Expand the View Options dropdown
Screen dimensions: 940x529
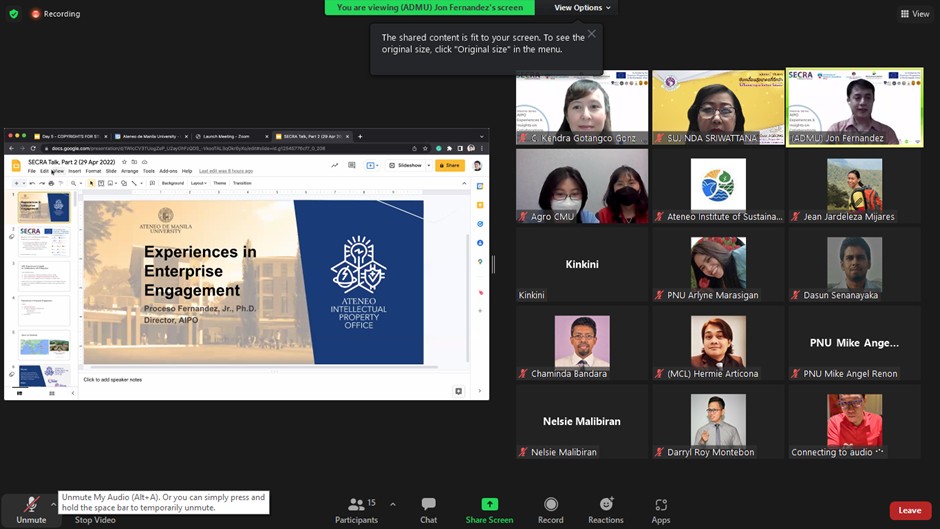click(582, 8)
